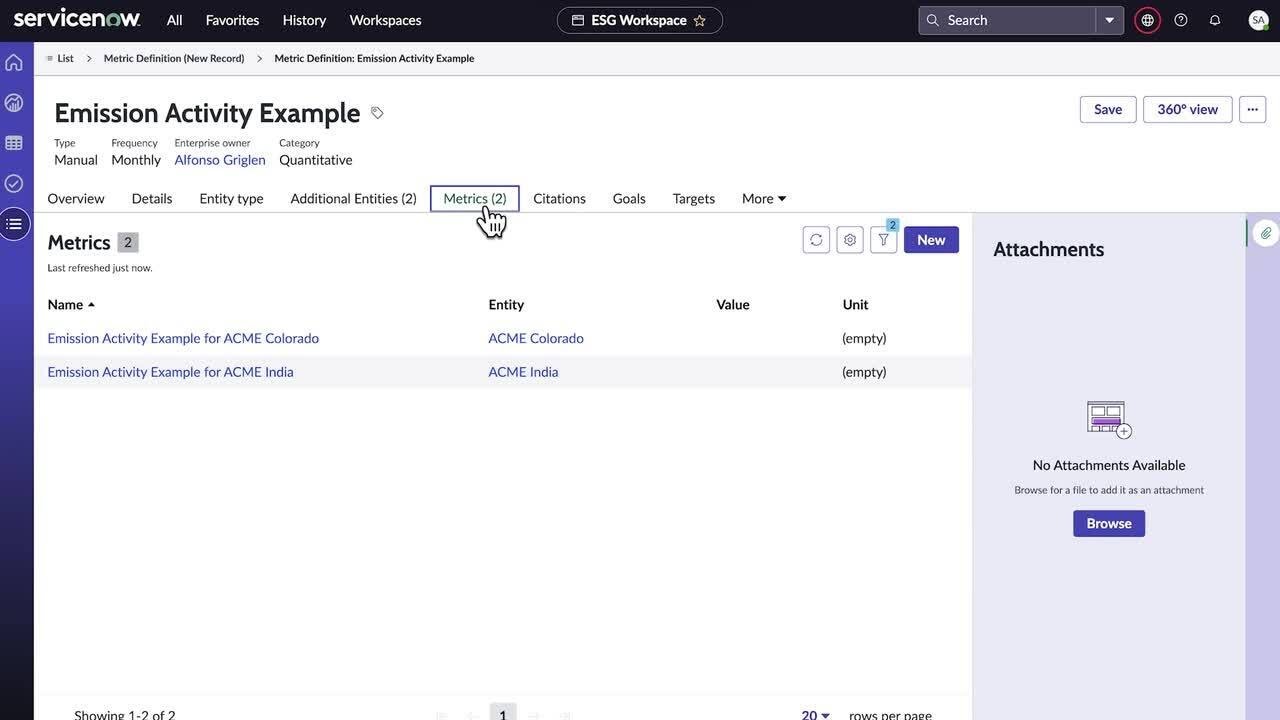
Task: Click the ServiceNow logo
Action: tap(77, 19)
